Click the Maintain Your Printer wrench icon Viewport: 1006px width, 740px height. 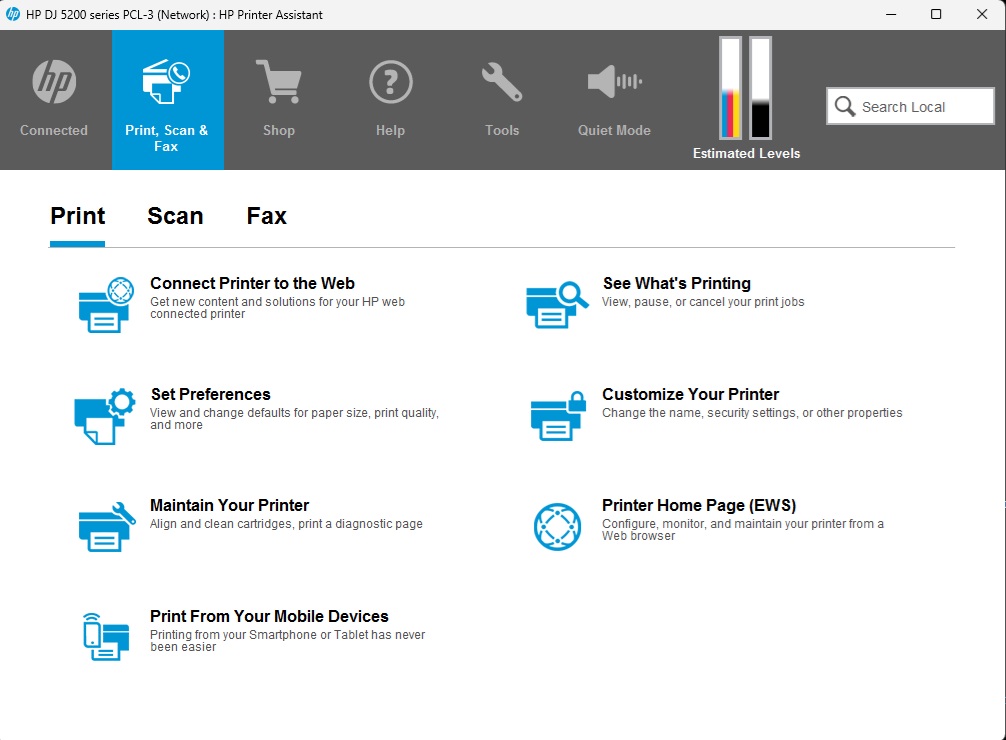point(105,526)
